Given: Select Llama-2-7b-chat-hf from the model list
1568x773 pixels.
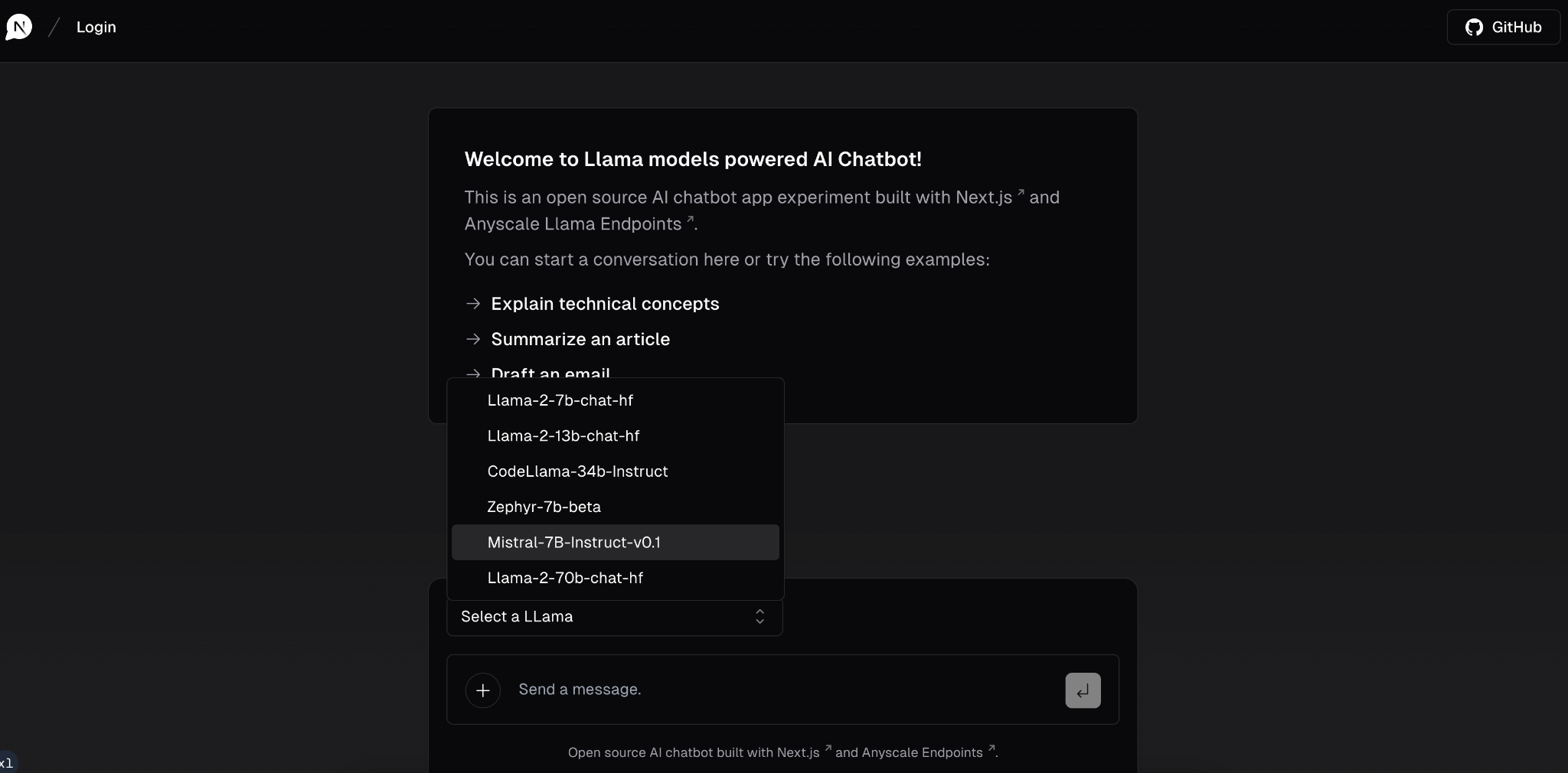Looking at the screenshot, I should pos(560,400).
